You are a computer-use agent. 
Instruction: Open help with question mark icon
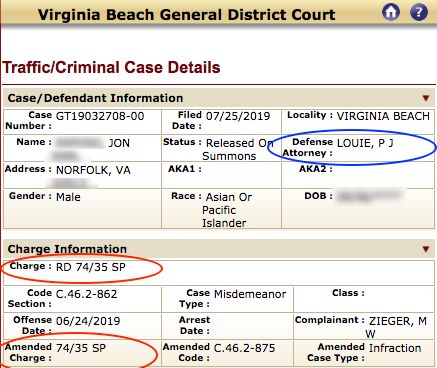coord(419,13)
